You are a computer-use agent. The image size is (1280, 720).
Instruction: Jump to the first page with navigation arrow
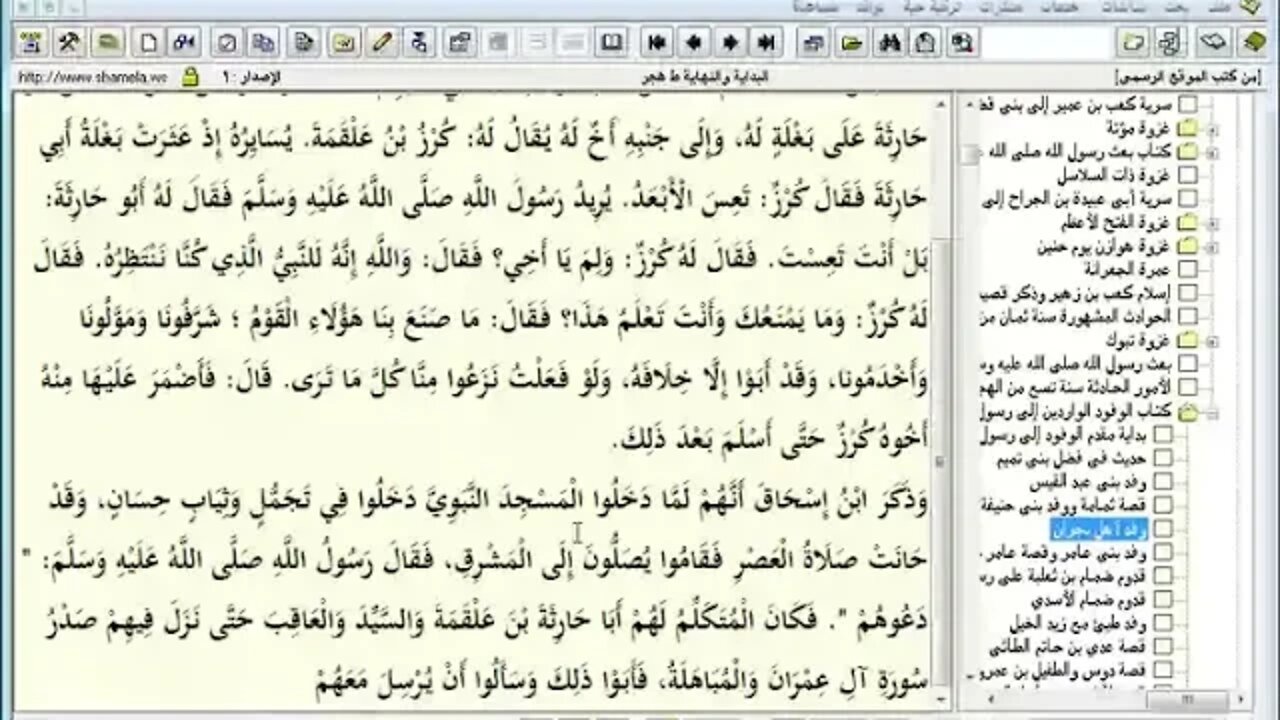657,42
